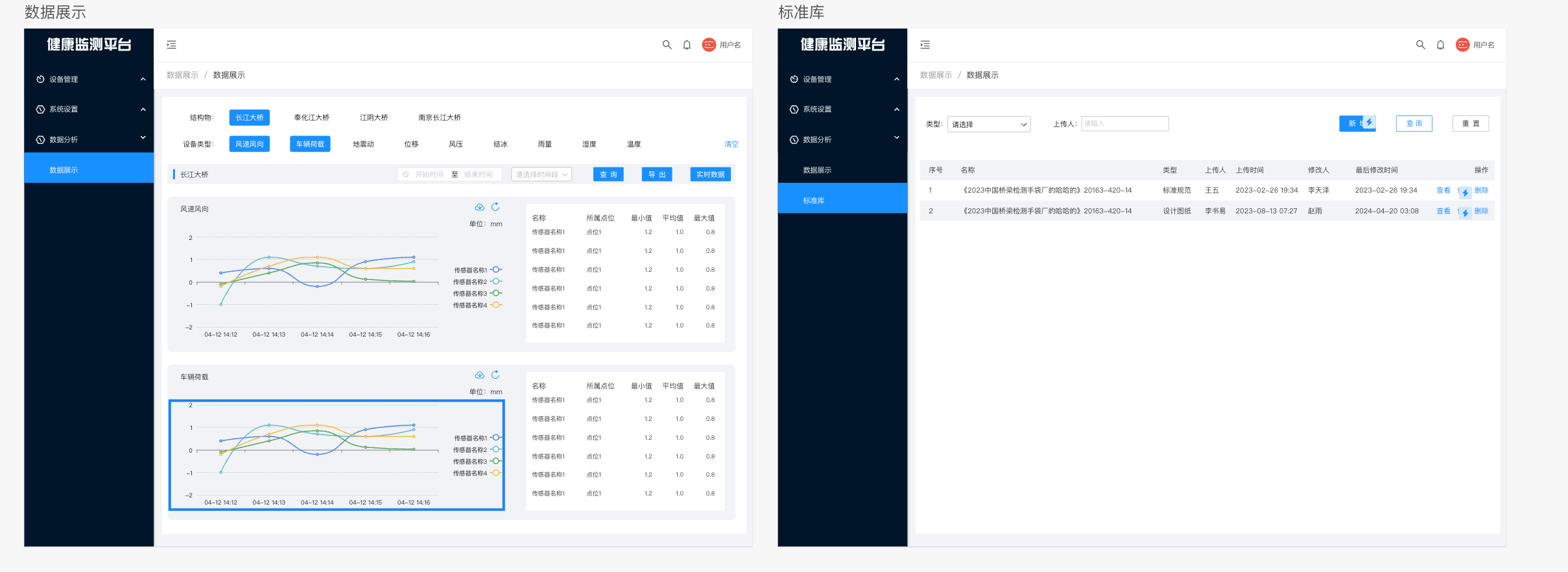The height and width of the screenshot is (572, 1568).
Task: Click 查看 link for the 标准规范 row
Action: 1443,190
